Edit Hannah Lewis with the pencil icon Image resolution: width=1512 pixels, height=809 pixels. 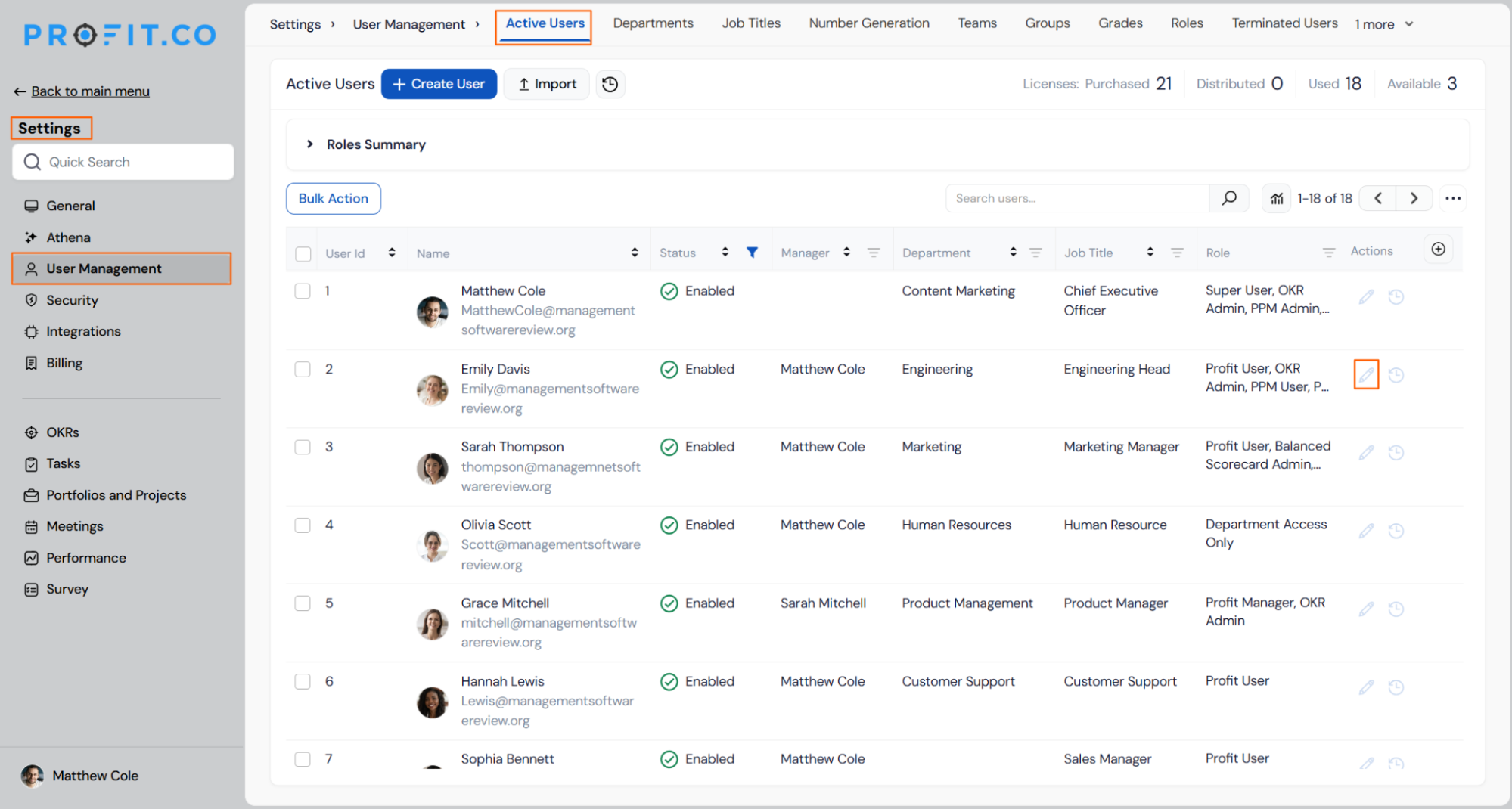[x=1365, y=687]
